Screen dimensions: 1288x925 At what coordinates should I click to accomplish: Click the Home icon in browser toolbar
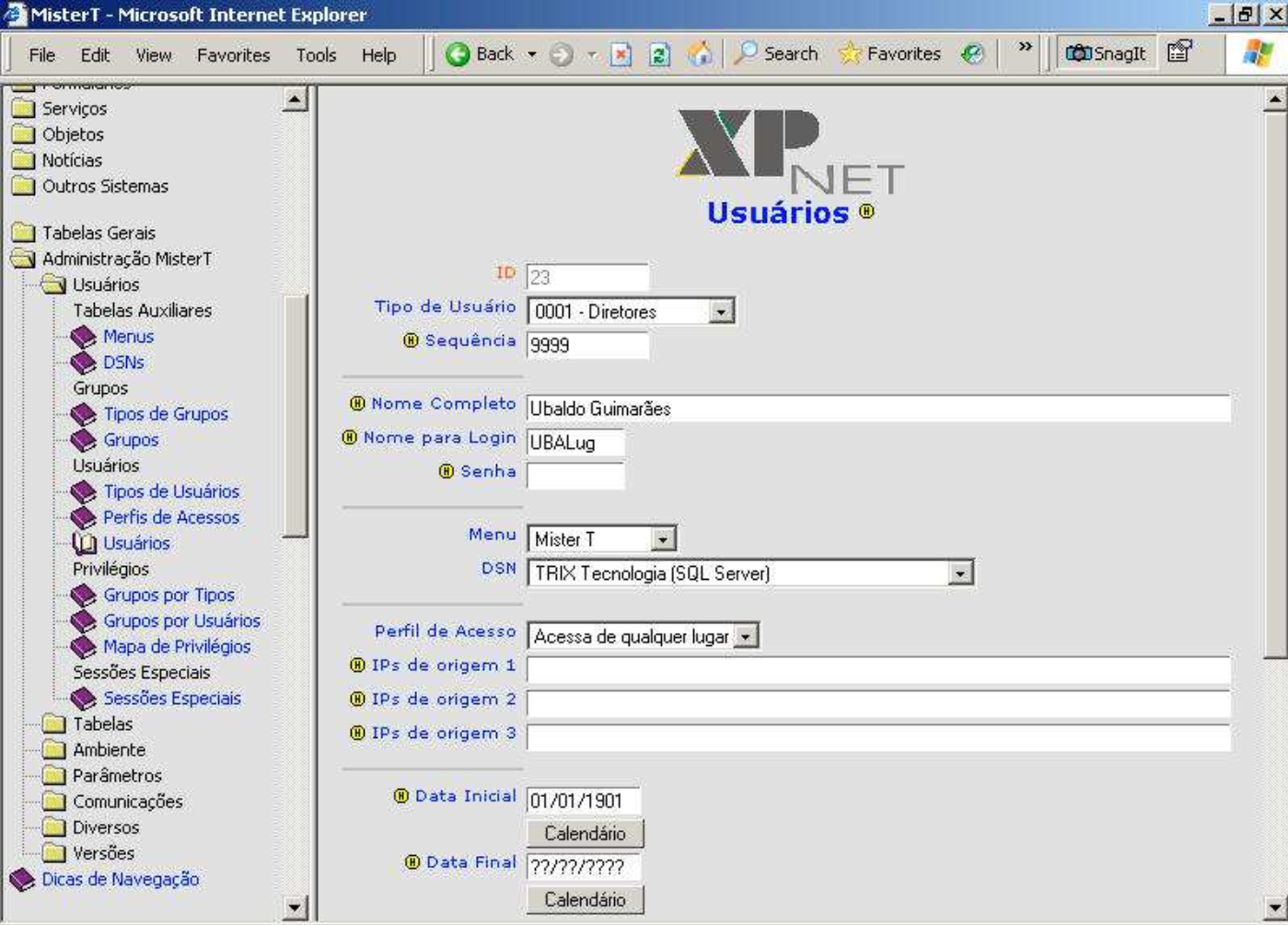click(x=700, y=54)
